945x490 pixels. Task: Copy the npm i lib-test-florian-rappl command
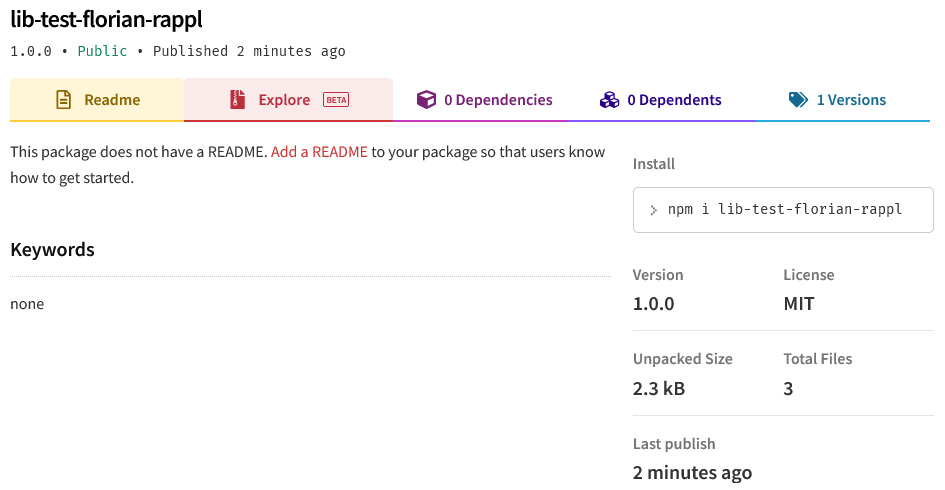tap(783, 210)
